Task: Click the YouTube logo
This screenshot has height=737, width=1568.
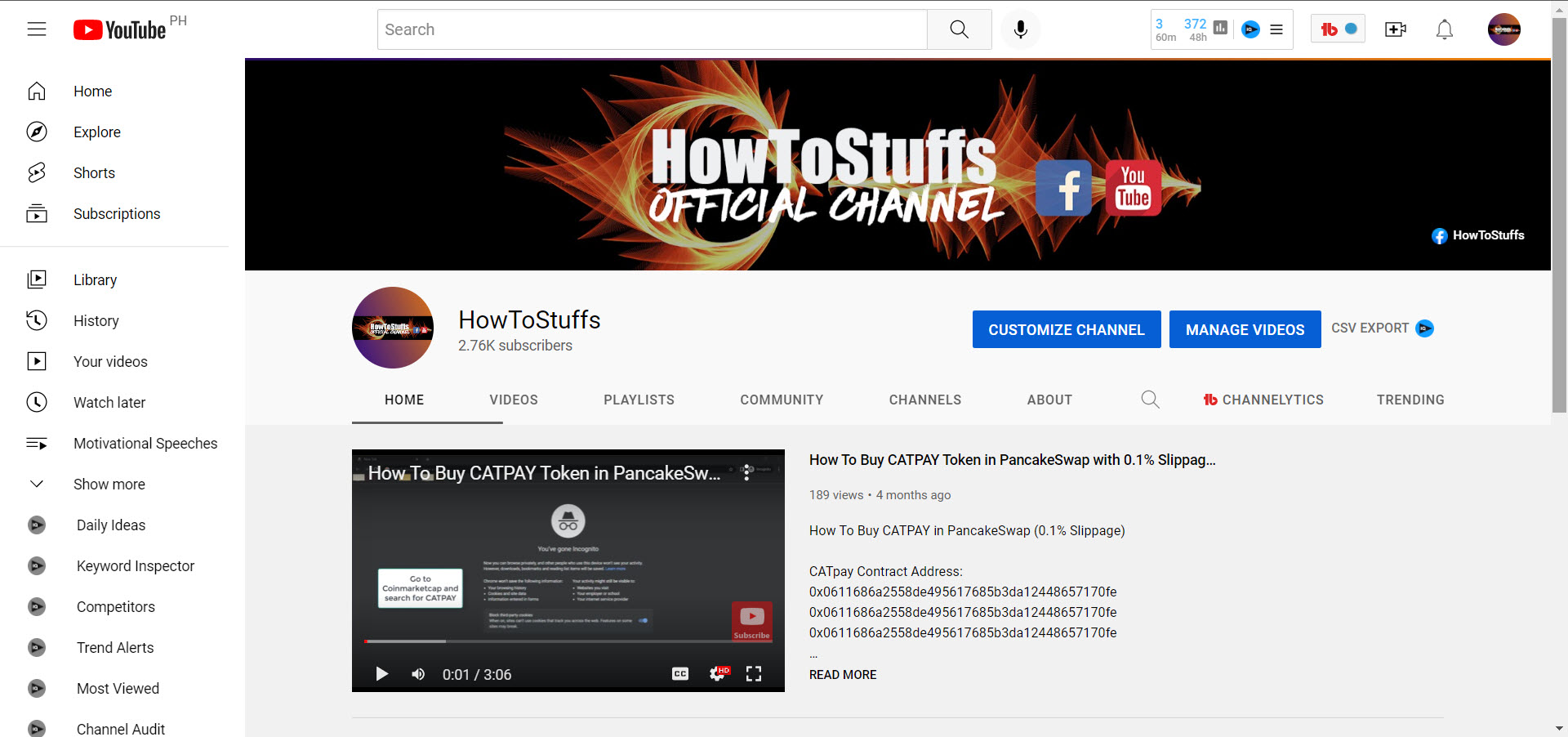Action: [119, 30]
